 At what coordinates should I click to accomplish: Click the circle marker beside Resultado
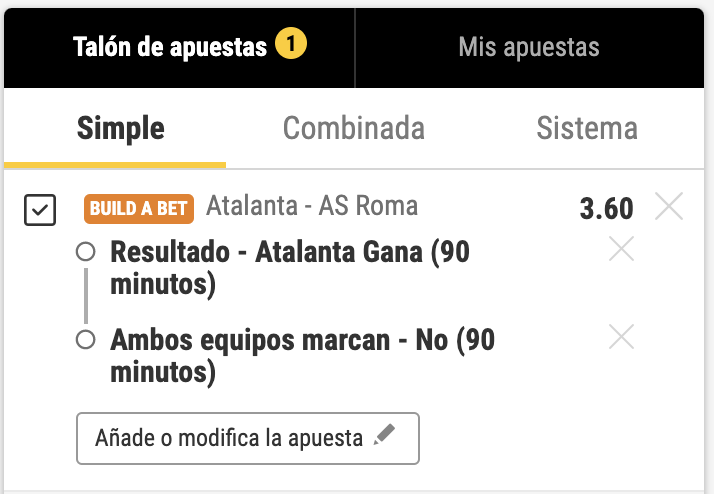(86, 253)
